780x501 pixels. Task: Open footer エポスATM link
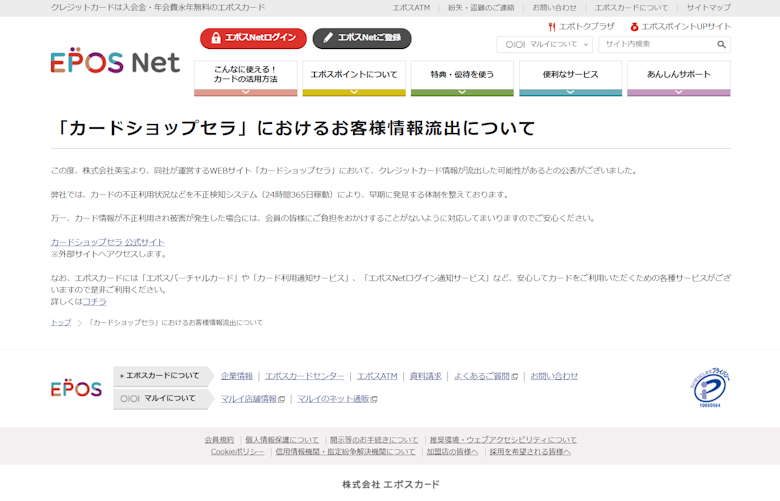click(x=377, y=376)
